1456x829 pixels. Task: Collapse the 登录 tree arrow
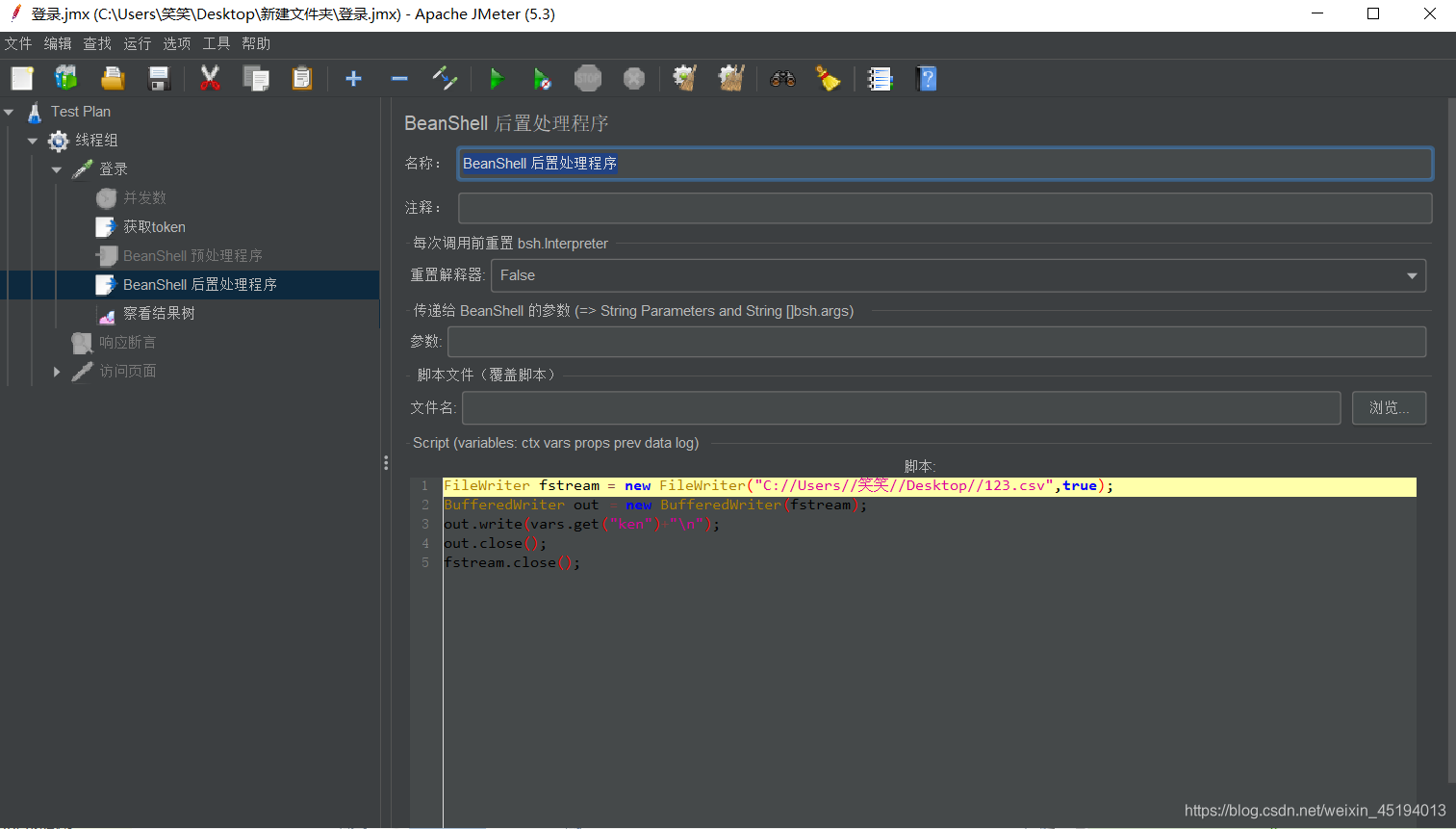click(57, 170)
